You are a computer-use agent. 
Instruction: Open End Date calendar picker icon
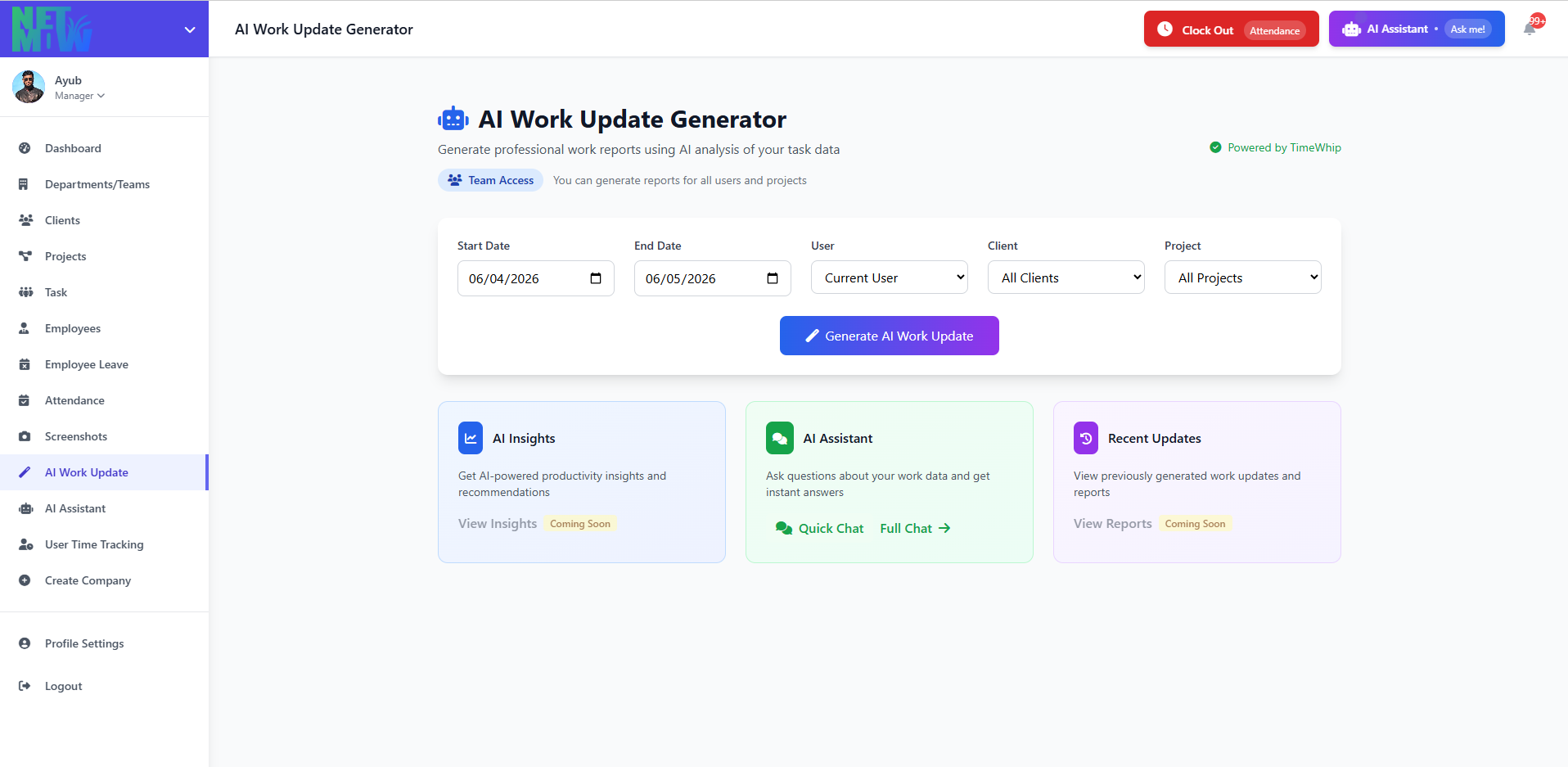[x=773, y=278]
